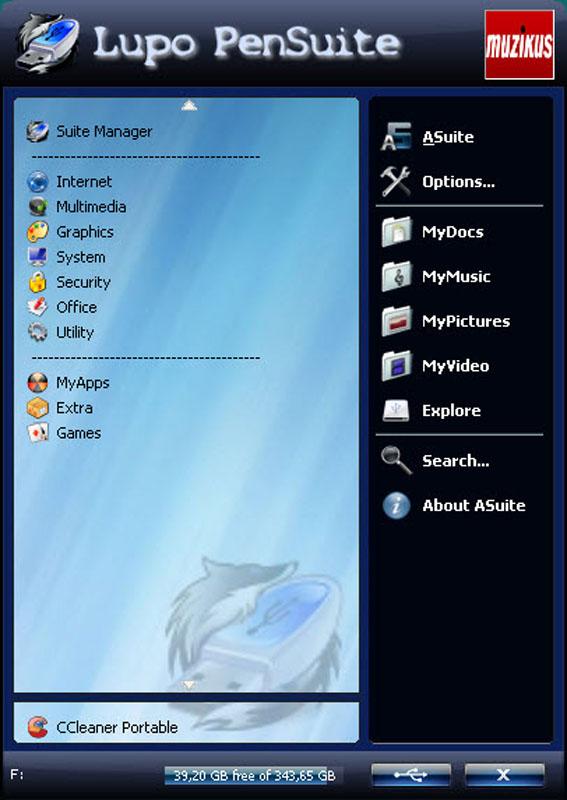Screen dimensions: 567x800
Task: Click the USB eject button
Action: (x=411, y=775)
